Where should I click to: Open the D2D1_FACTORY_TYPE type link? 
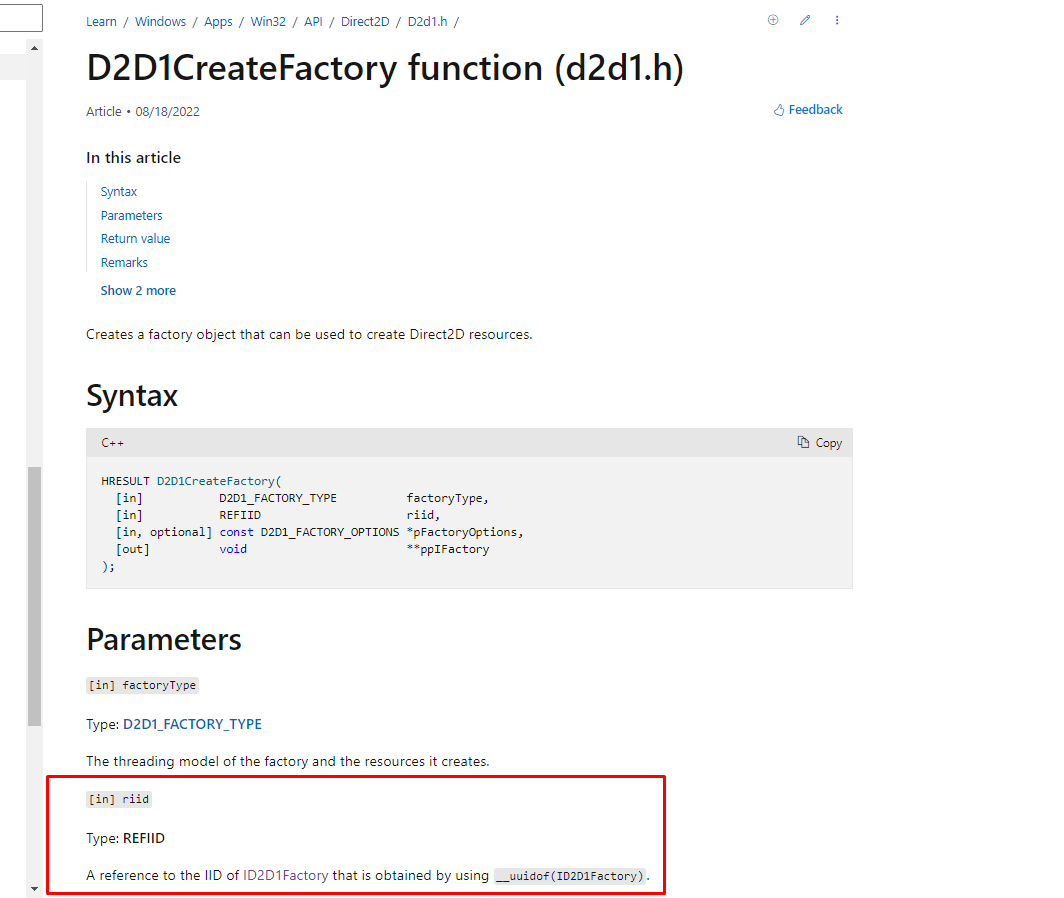click(192, 724)
